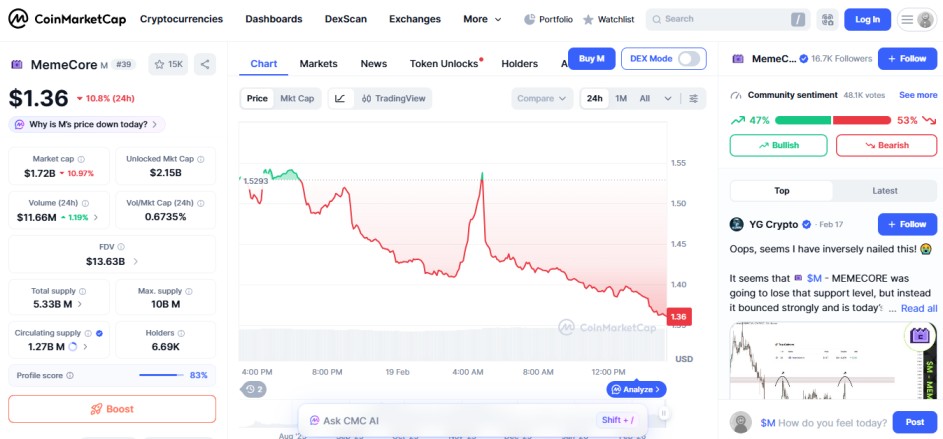Click Read all on YG Crypto post

919,309
